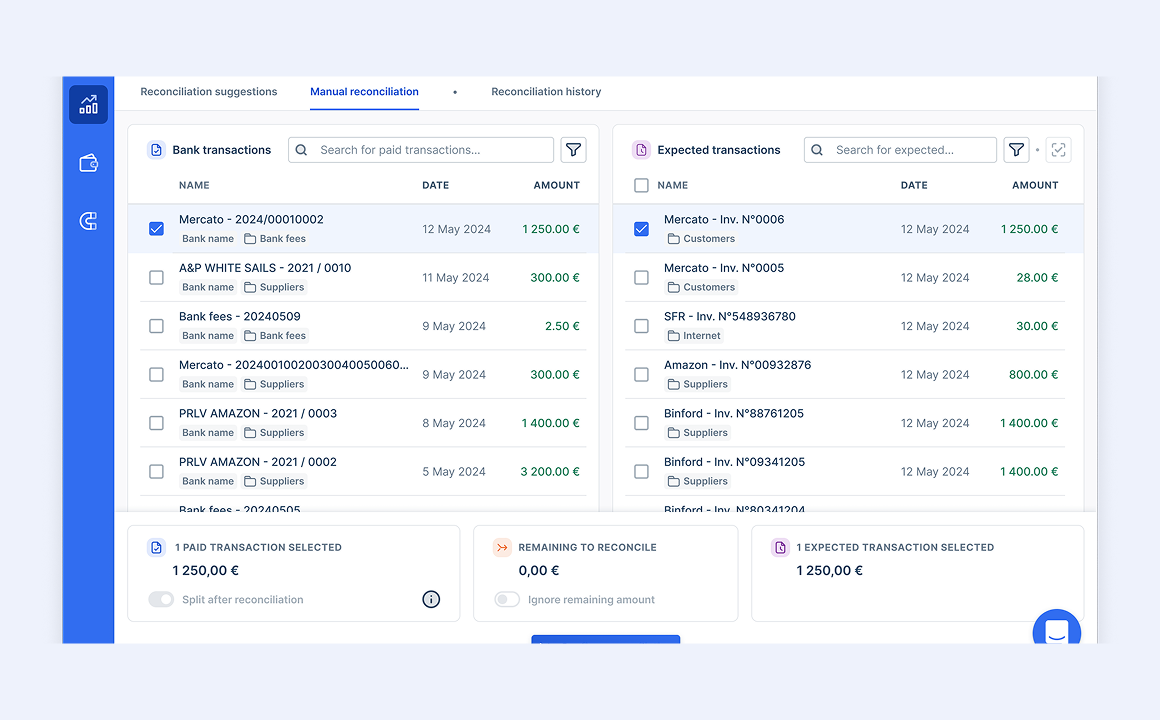Image resolution: width=1160 pixels, height=720 pixels.
Task: Switch to Reconciliation suggestions tab
Action: pos(208,92)
